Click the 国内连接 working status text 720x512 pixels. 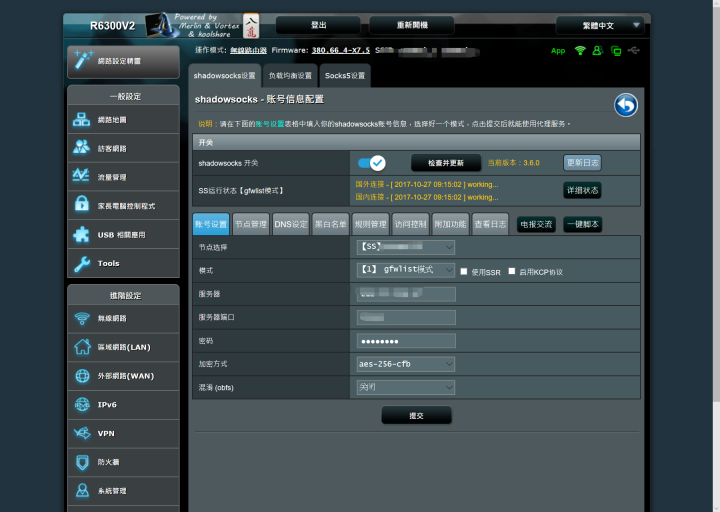click(x=427, y=197)
